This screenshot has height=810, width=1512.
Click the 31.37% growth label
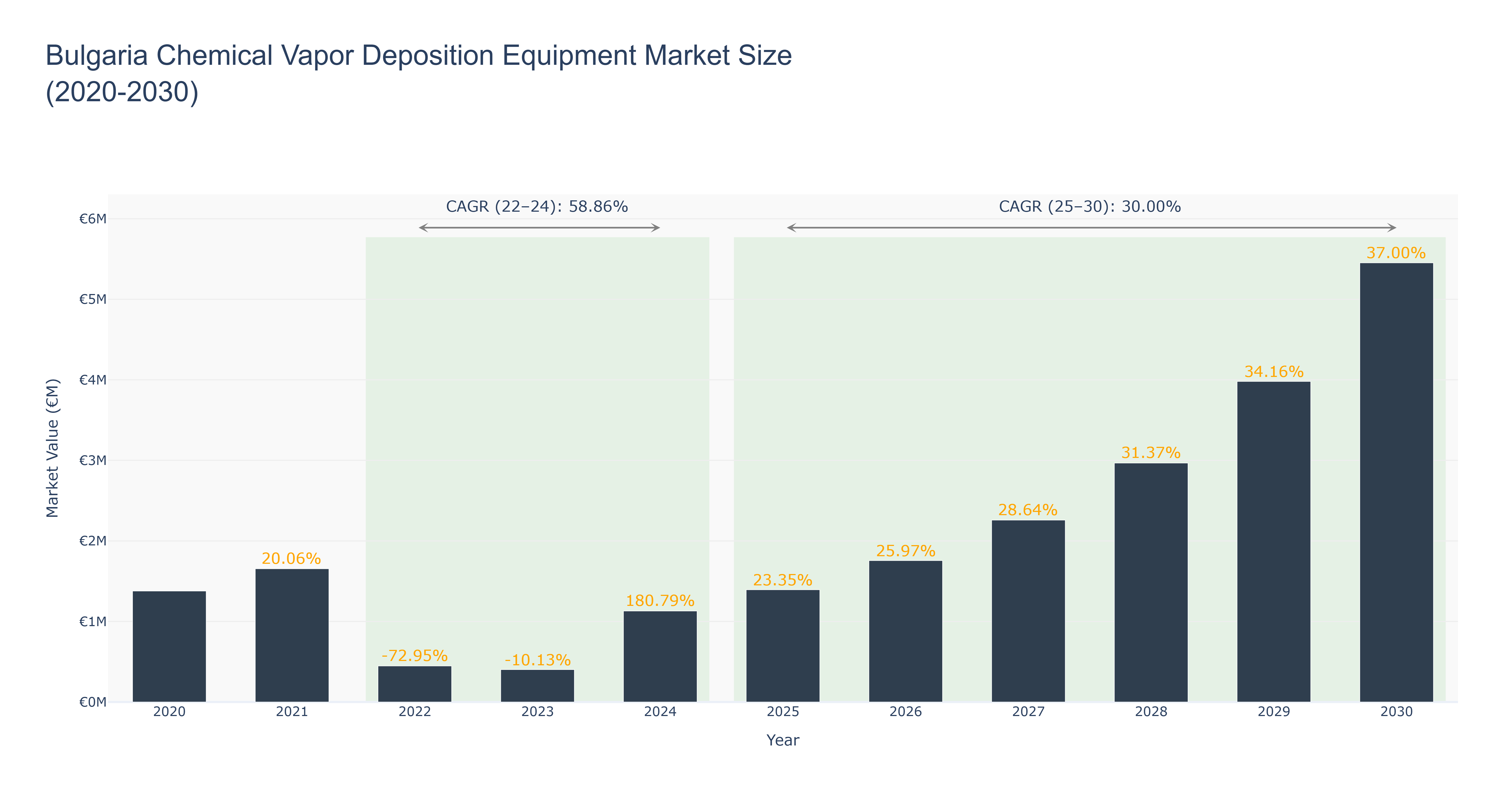point(1150,453)
